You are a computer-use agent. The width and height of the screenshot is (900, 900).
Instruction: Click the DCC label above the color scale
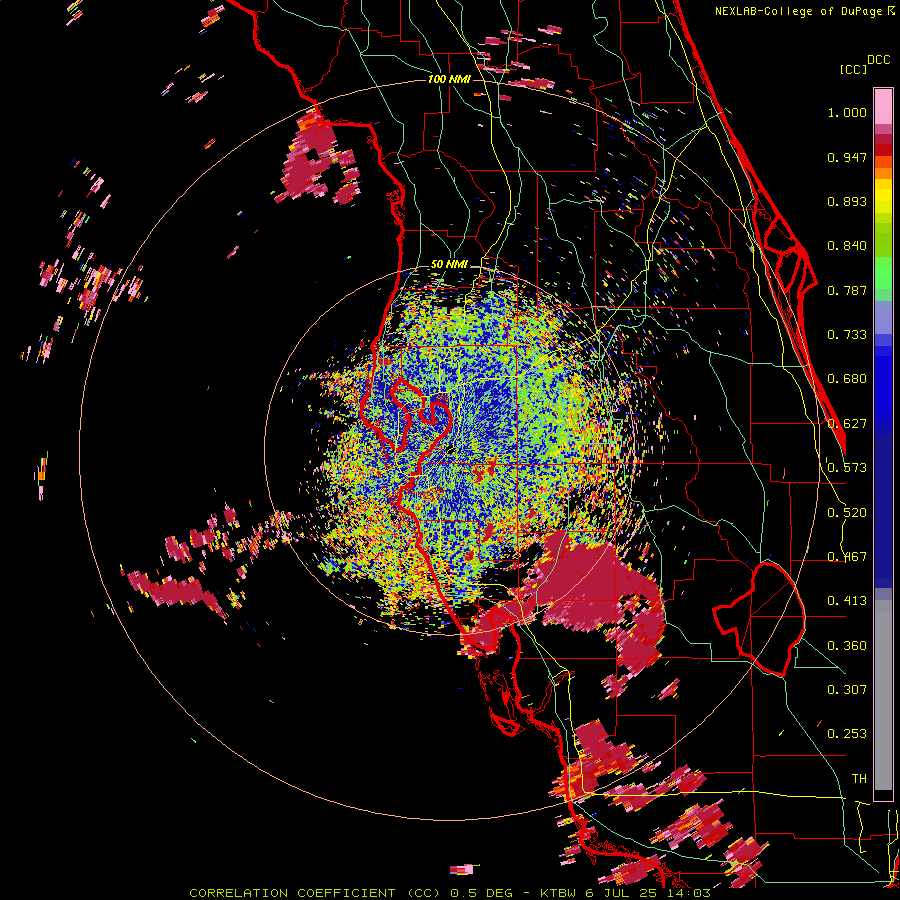(879, 60)
